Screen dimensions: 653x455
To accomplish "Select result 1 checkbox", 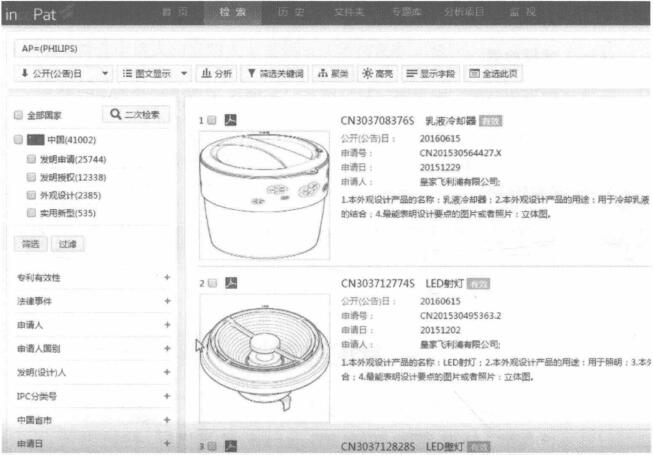I will 212,120.
